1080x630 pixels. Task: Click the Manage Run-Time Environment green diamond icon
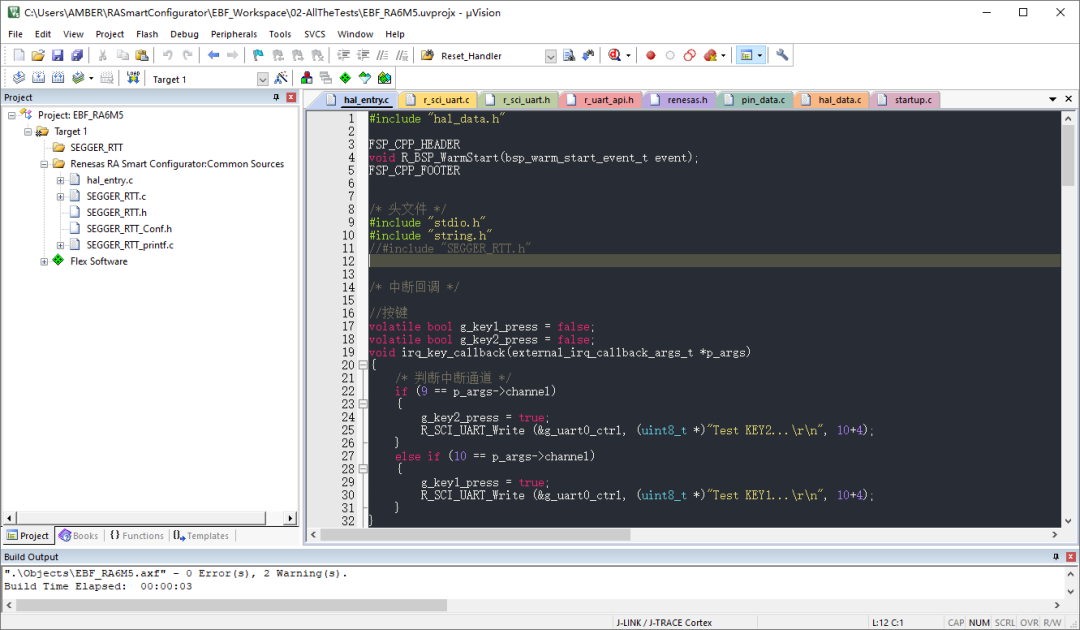click(x=345, y=78)
